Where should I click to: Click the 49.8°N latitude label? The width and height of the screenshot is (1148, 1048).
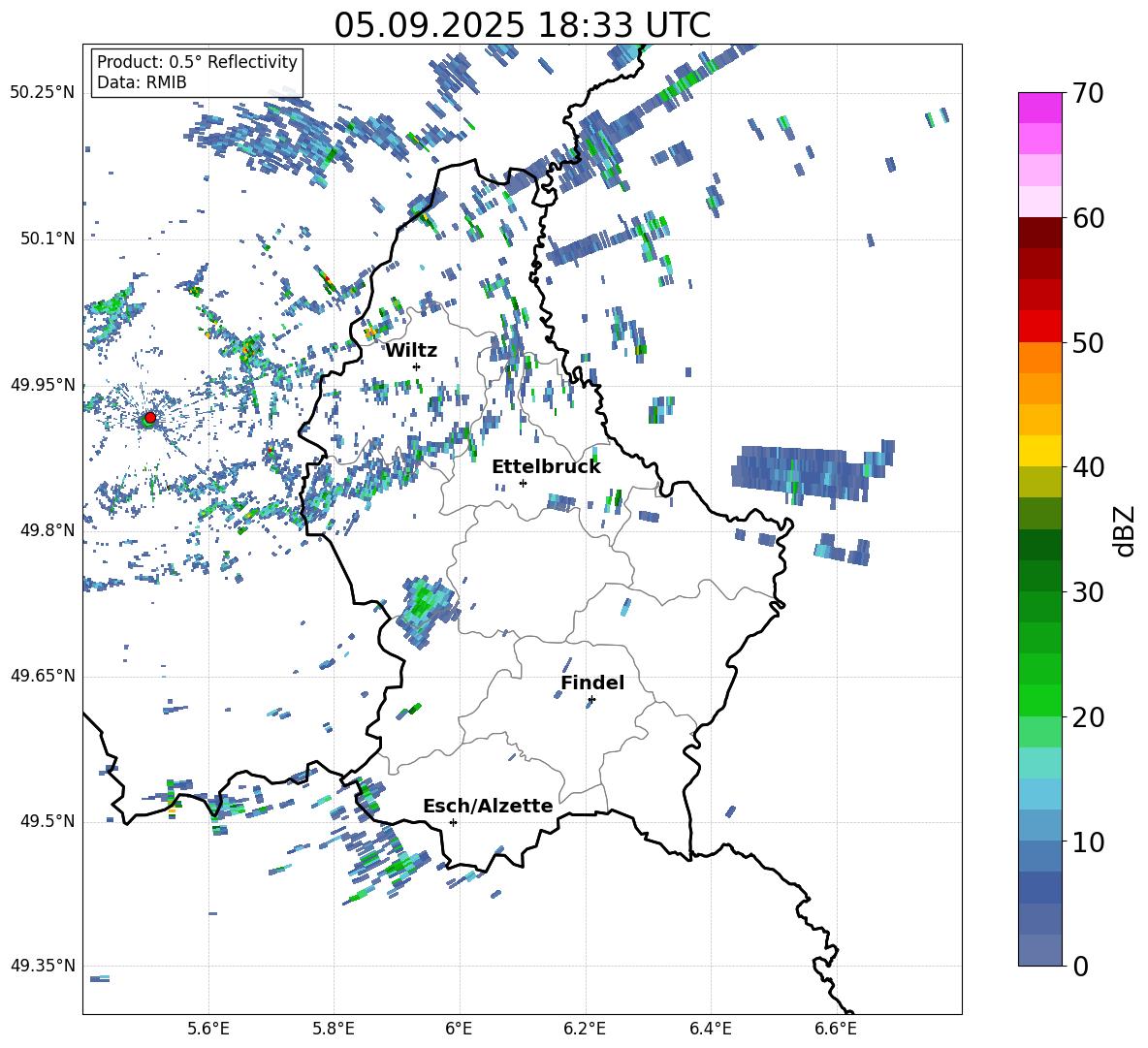48,530
